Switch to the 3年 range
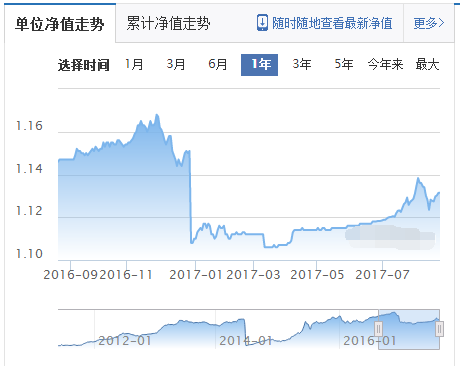 pyautogui.click(x=302, y=64)
